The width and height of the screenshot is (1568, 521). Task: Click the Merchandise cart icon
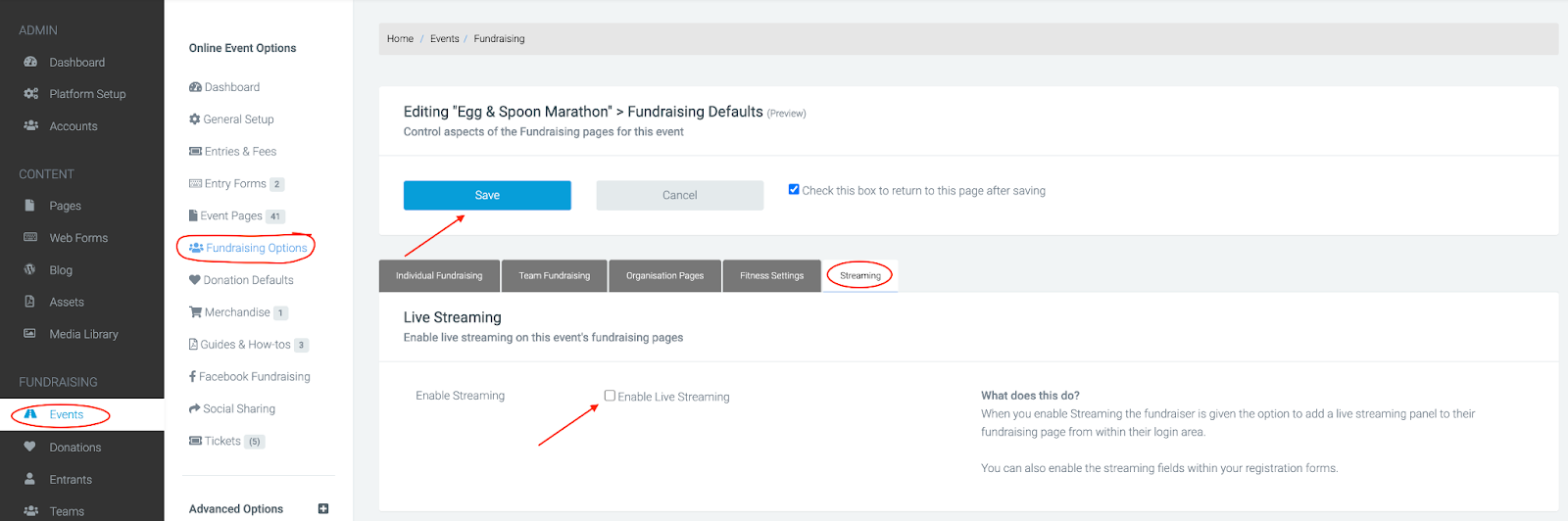(x=195, y=312)
